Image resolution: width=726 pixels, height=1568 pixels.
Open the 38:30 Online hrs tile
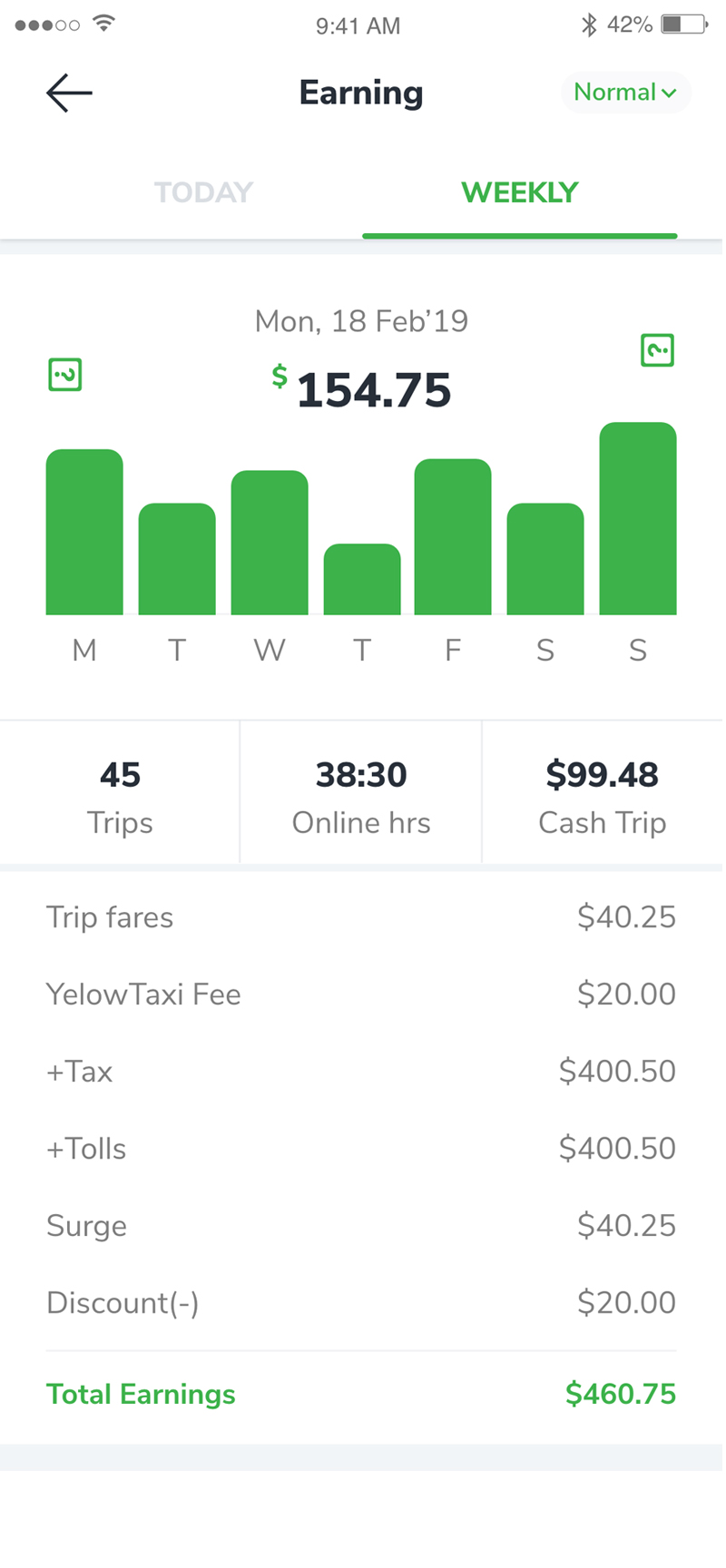tap(361, 792)
